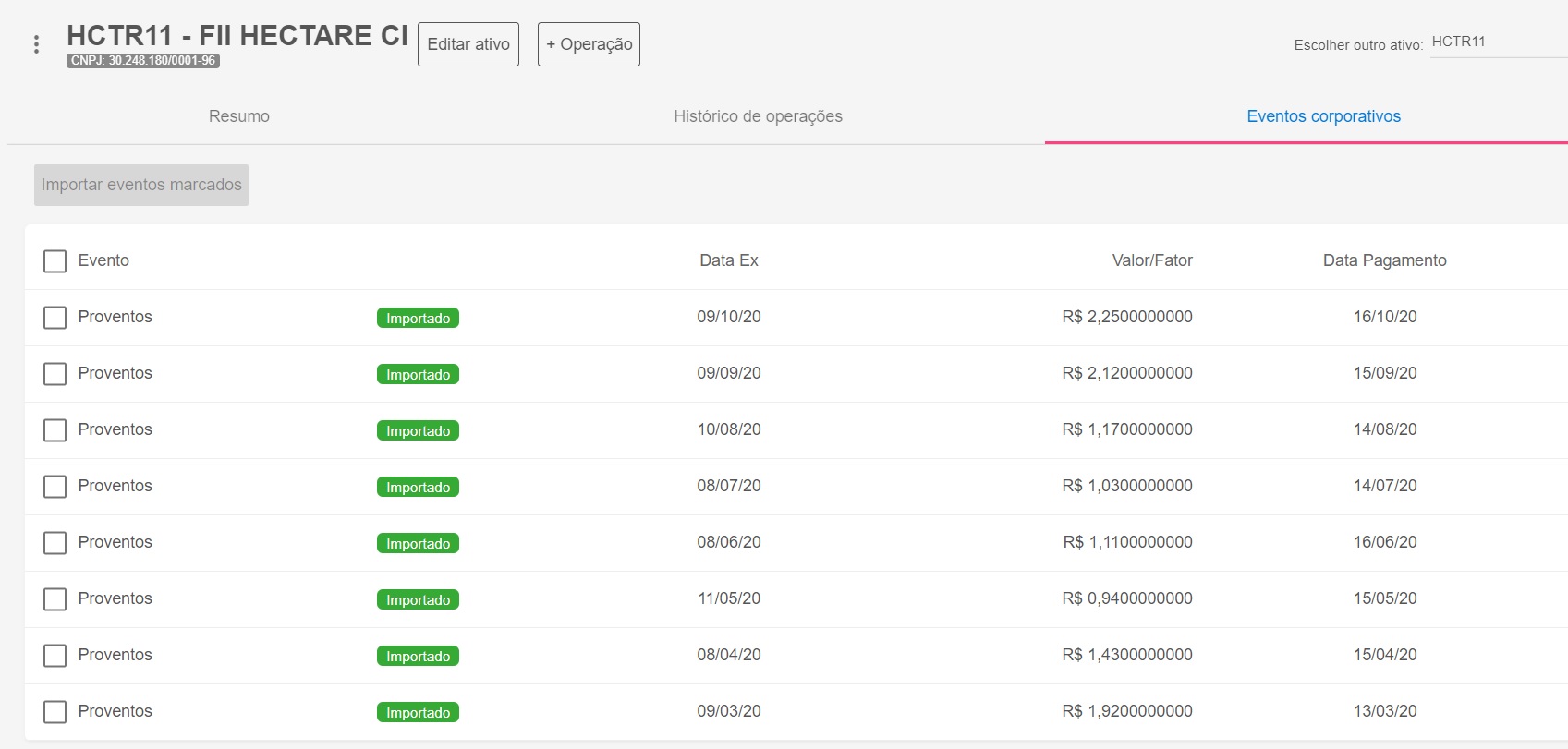
Task: Click the payment date 16/10/20
Action: tap(1385, 317)
